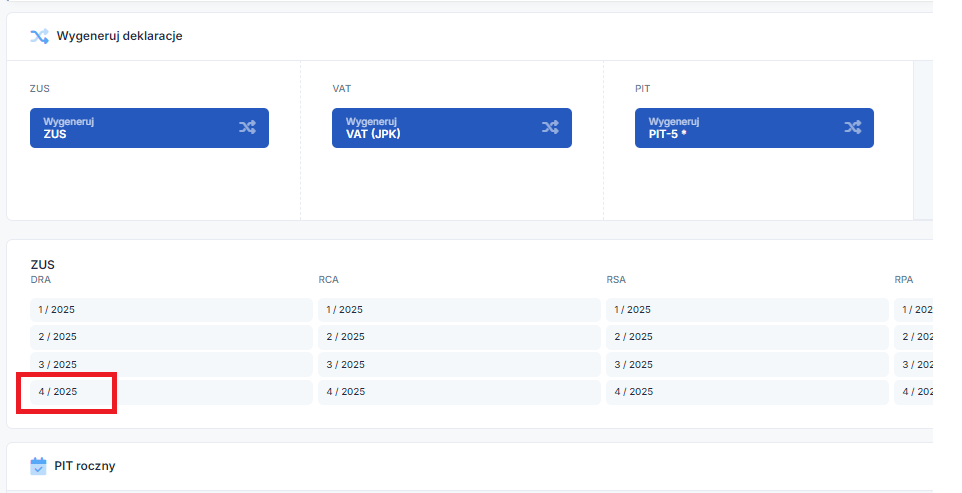The image size is (962, 493).
Task: Open RSA entry 4 / 2025
Action: click(747, 392)
